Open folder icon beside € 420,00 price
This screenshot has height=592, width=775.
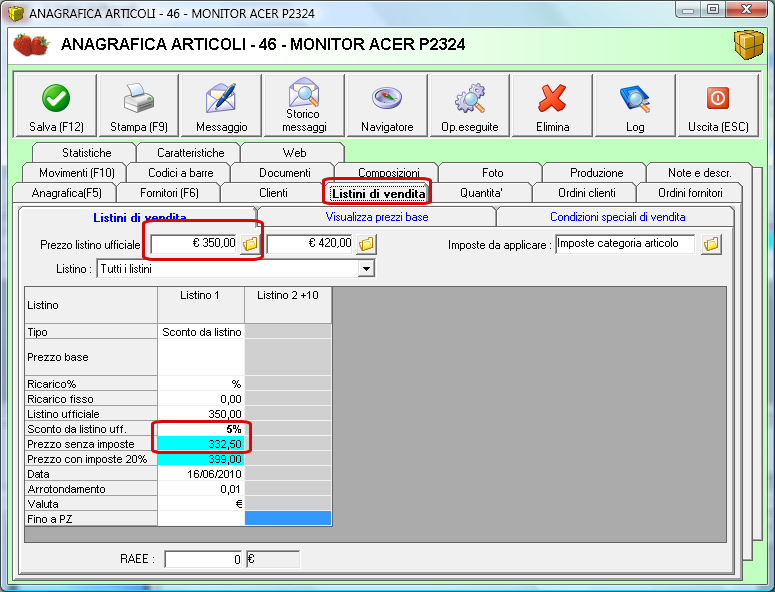[x=366, y=244]
